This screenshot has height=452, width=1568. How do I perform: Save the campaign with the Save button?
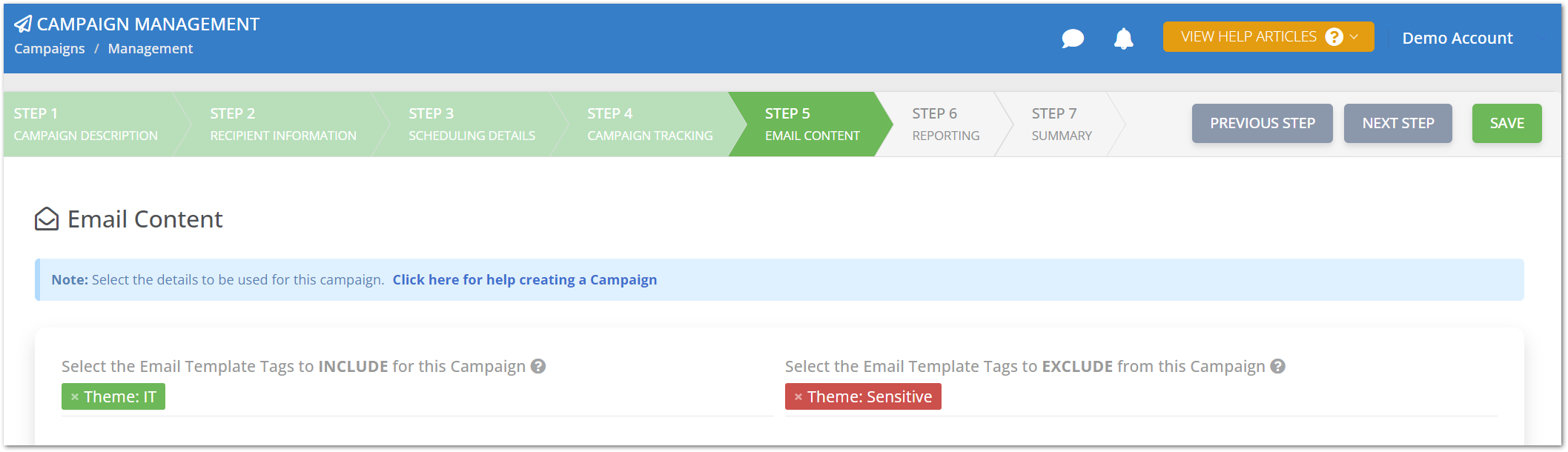pyautogui.click(x=1506, y=123)
